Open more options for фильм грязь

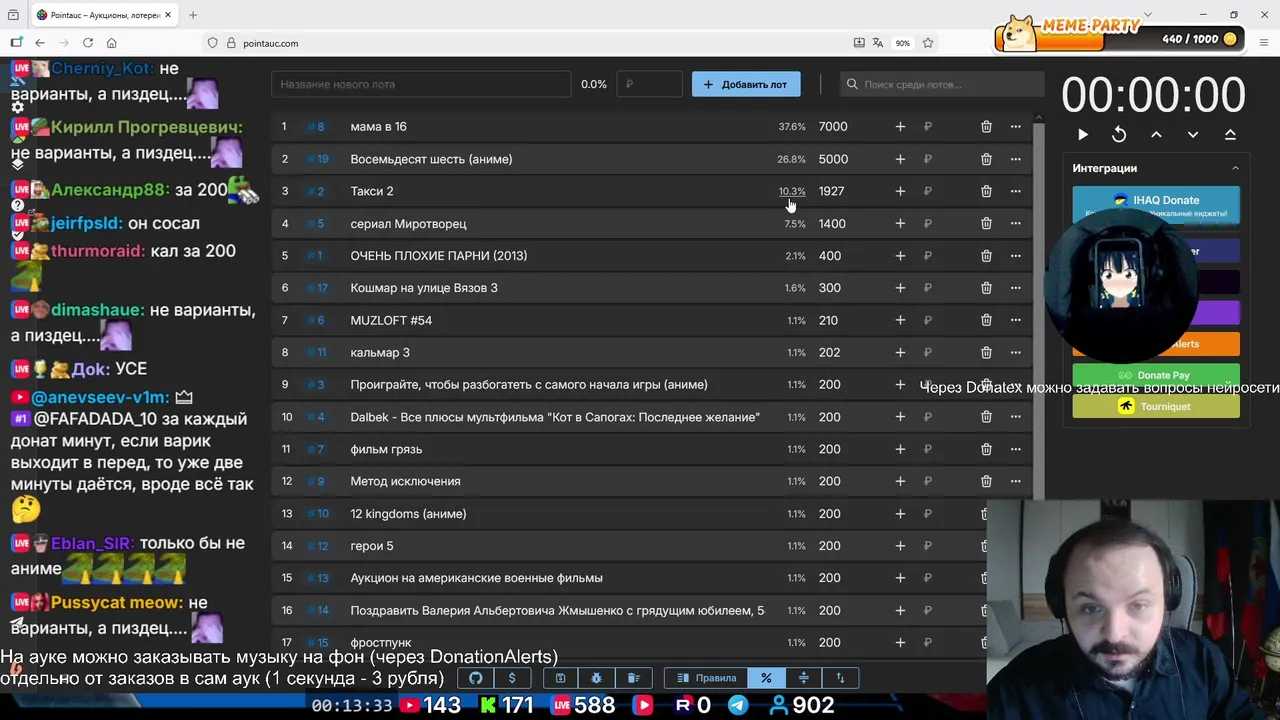pyautogui.click(x=1015, y=449)
